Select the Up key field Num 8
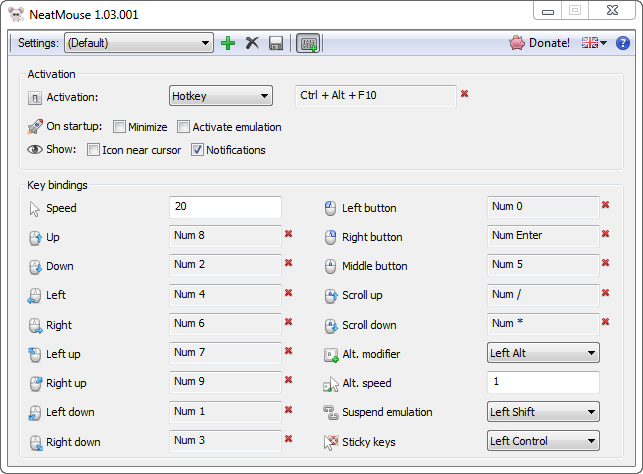The width and height of the screenshot is (643, 474). tap(225, 236)
